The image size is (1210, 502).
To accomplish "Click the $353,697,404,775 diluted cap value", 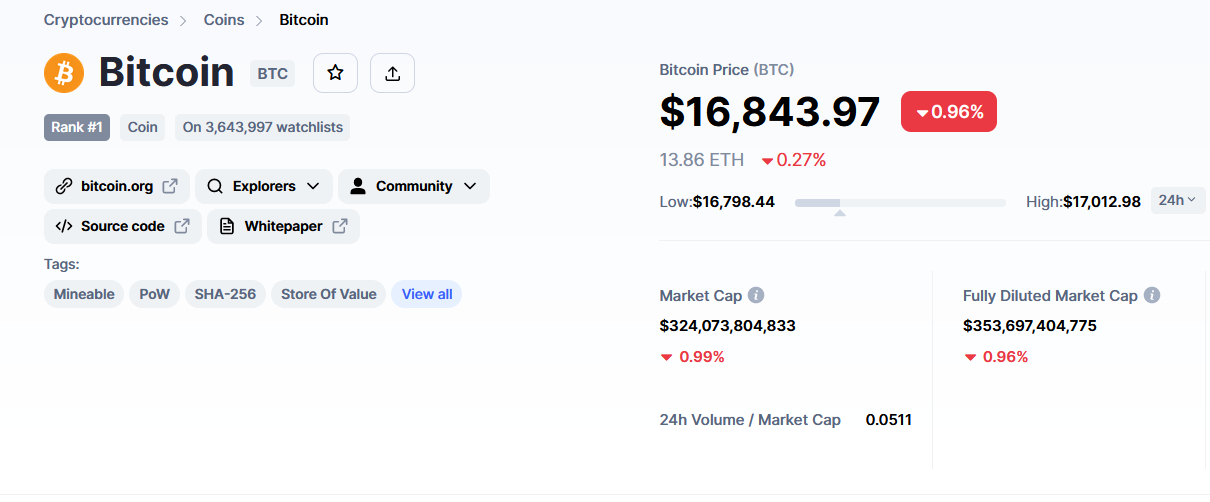I will [x=1030, y=326].
